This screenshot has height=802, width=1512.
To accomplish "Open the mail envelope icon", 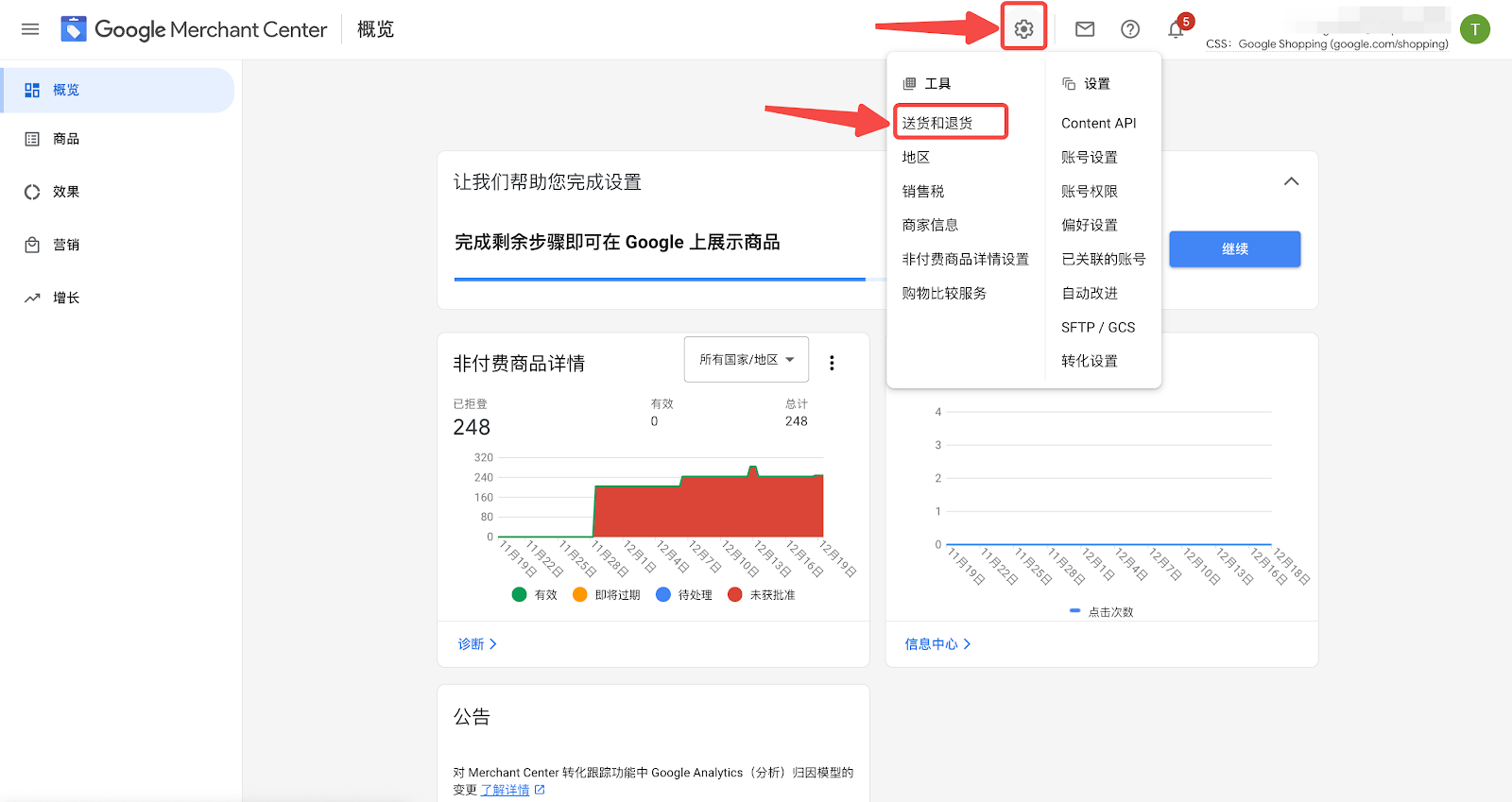I will (x=1085, y=29).
